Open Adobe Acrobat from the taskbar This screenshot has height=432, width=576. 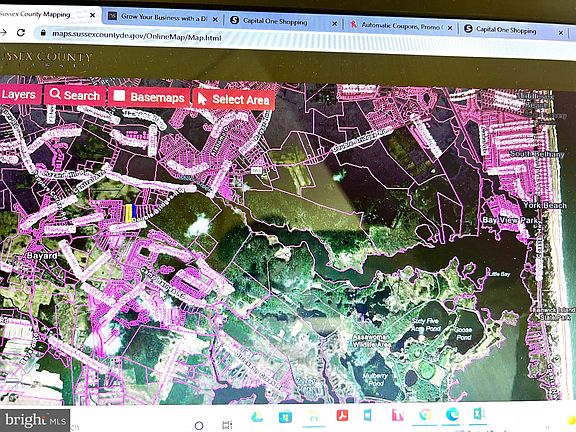click(342, 415)
